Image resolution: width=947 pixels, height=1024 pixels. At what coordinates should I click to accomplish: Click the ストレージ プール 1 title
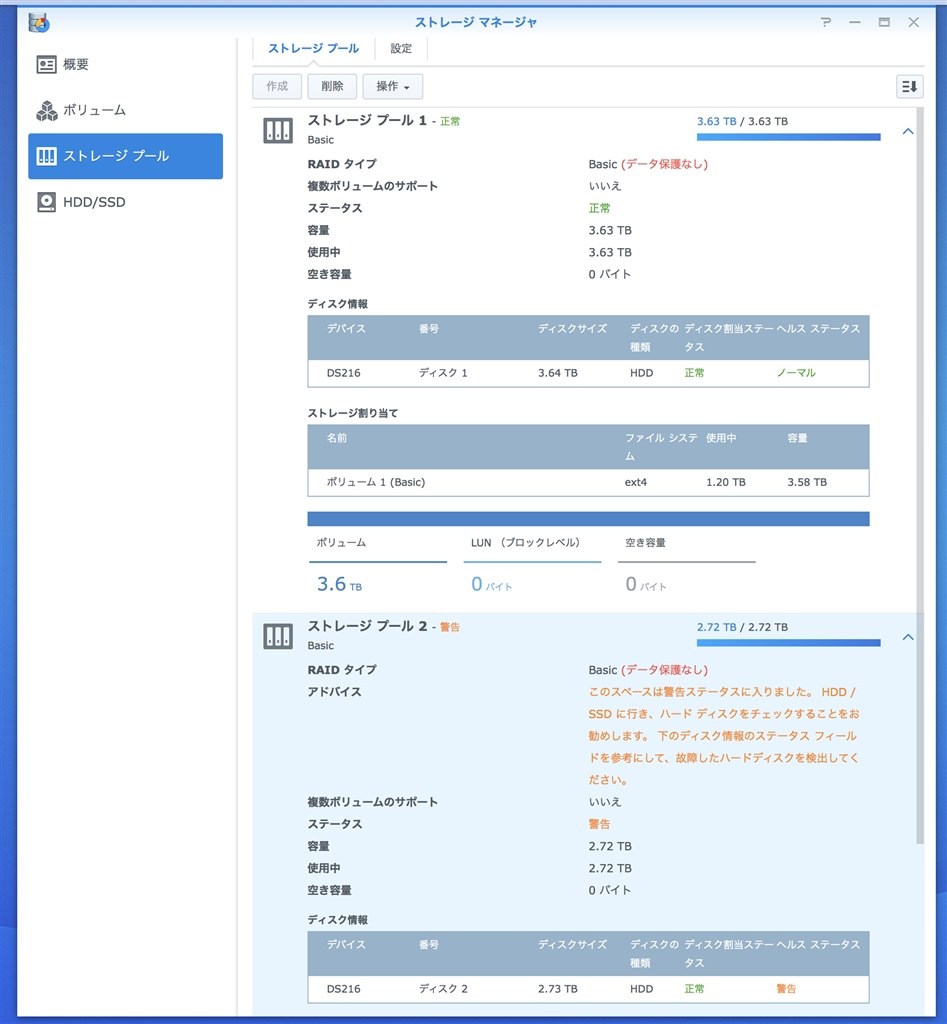pyautogui.click(x=367, y=120)
